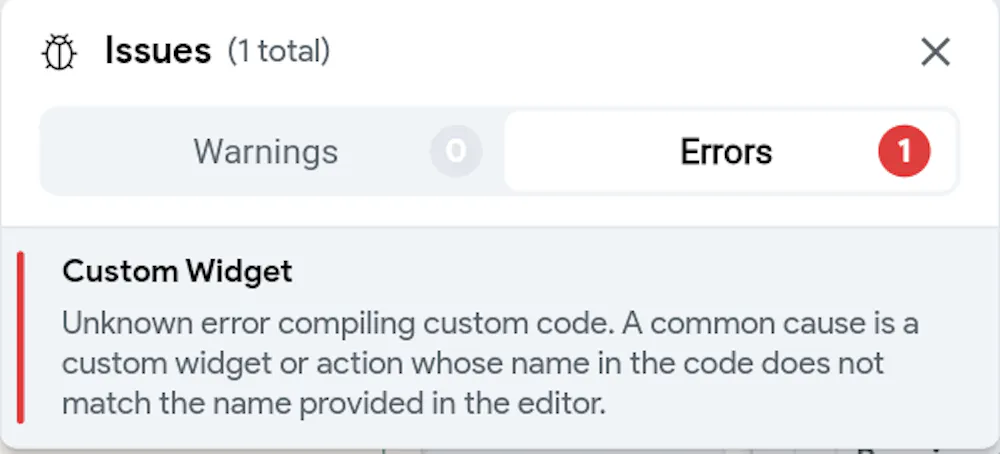The width and height of the screenshot is (1000, 454).
Task: Close the Issues panel with X
Action: coord(935,52)
